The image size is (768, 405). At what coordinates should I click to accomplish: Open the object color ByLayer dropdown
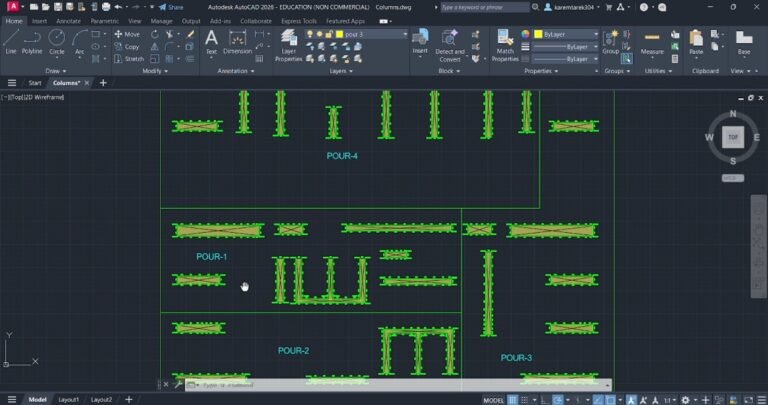pos(566,34)
